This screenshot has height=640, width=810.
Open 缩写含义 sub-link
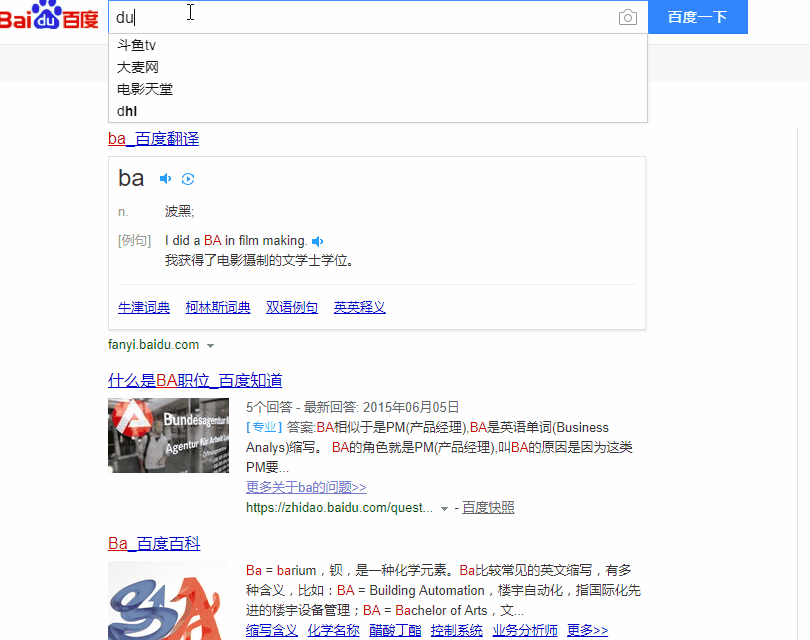[x=272, y=630]
